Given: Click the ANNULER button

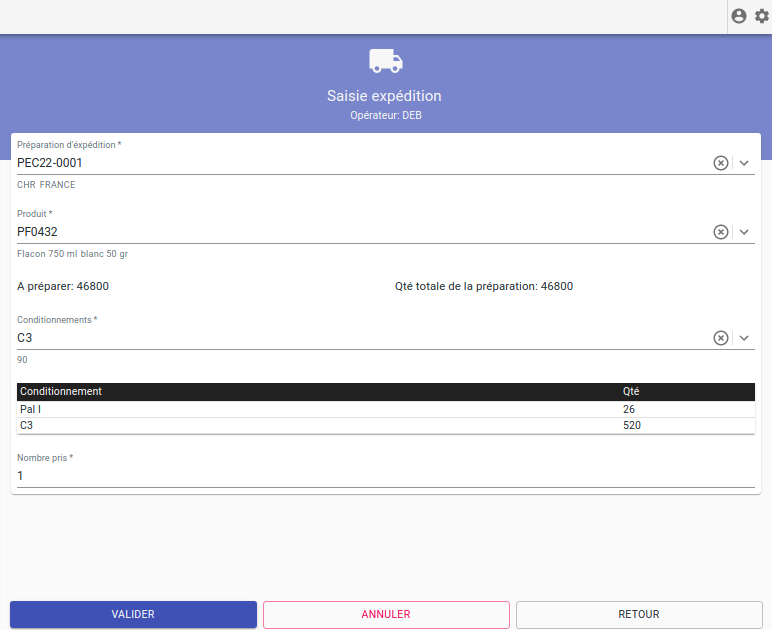Looking at the screenshot, I should pyautogui.click(x=386, y=614).
